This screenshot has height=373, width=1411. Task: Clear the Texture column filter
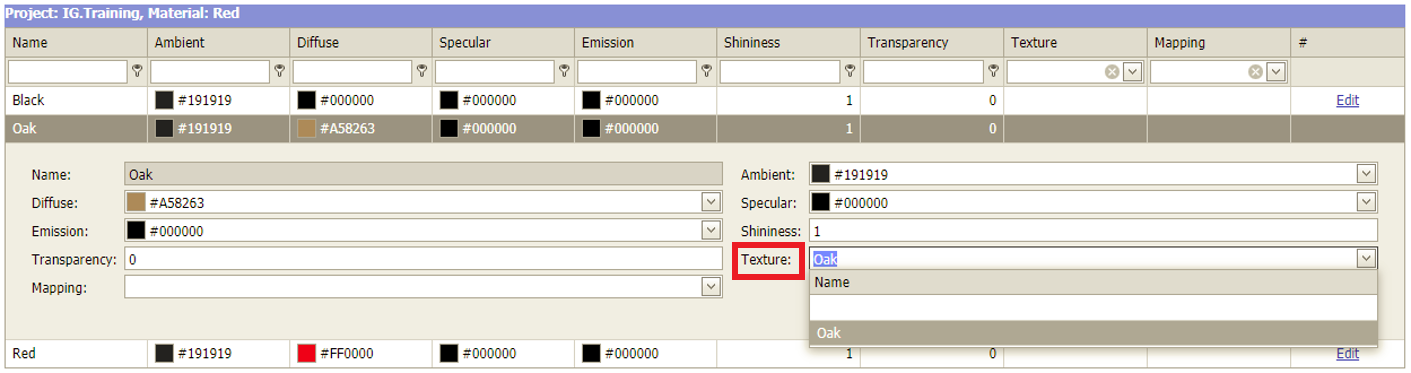(1111, 71)
